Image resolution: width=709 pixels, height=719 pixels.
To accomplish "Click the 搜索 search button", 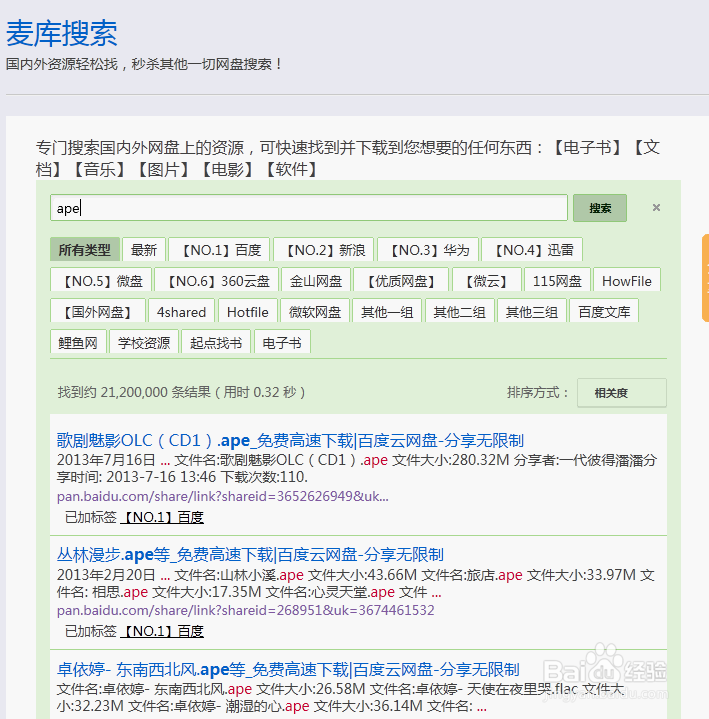I will click(x=600, y=208).
